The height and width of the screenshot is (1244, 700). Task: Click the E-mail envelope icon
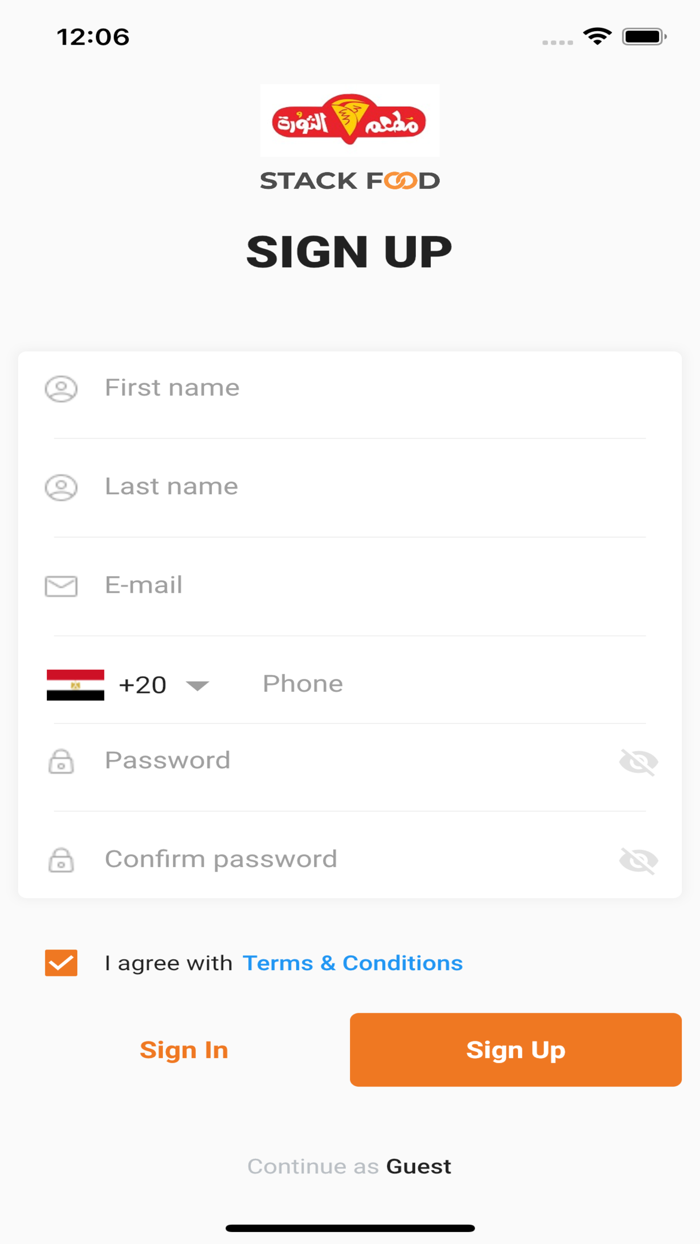(61, 586)
